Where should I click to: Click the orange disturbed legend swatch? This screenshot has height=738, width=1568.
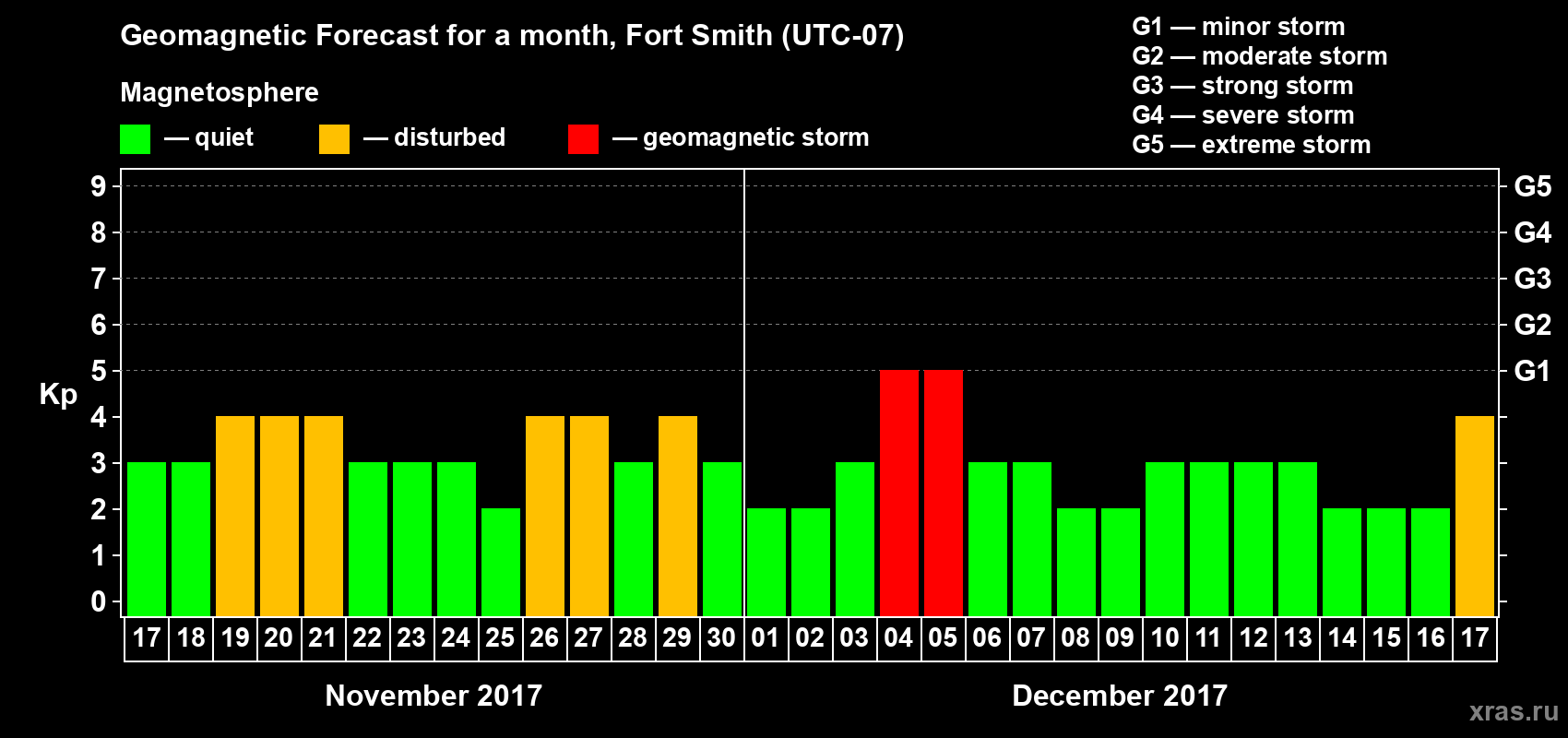coord(334,139)
